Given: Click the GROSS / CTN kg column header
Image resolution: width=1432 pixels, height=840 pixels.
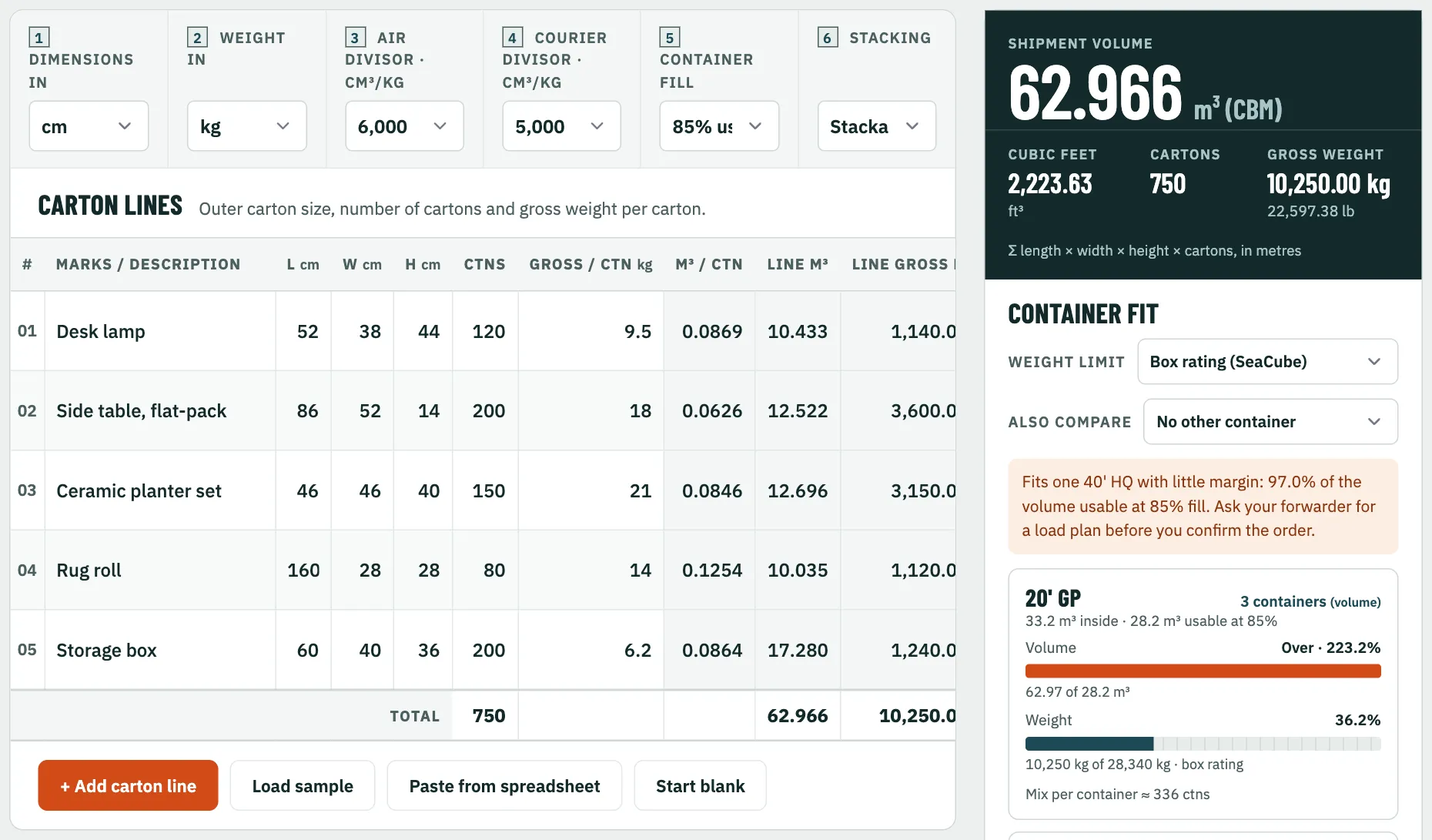Looking at the screenshot, I should point(591,264).
